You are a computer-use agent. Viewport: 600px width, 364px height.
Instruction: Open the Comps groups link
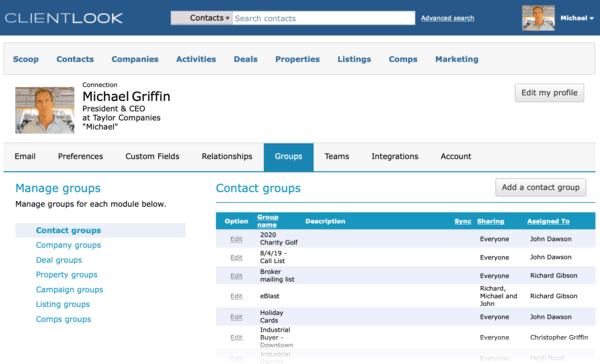[x=63, y=319]
